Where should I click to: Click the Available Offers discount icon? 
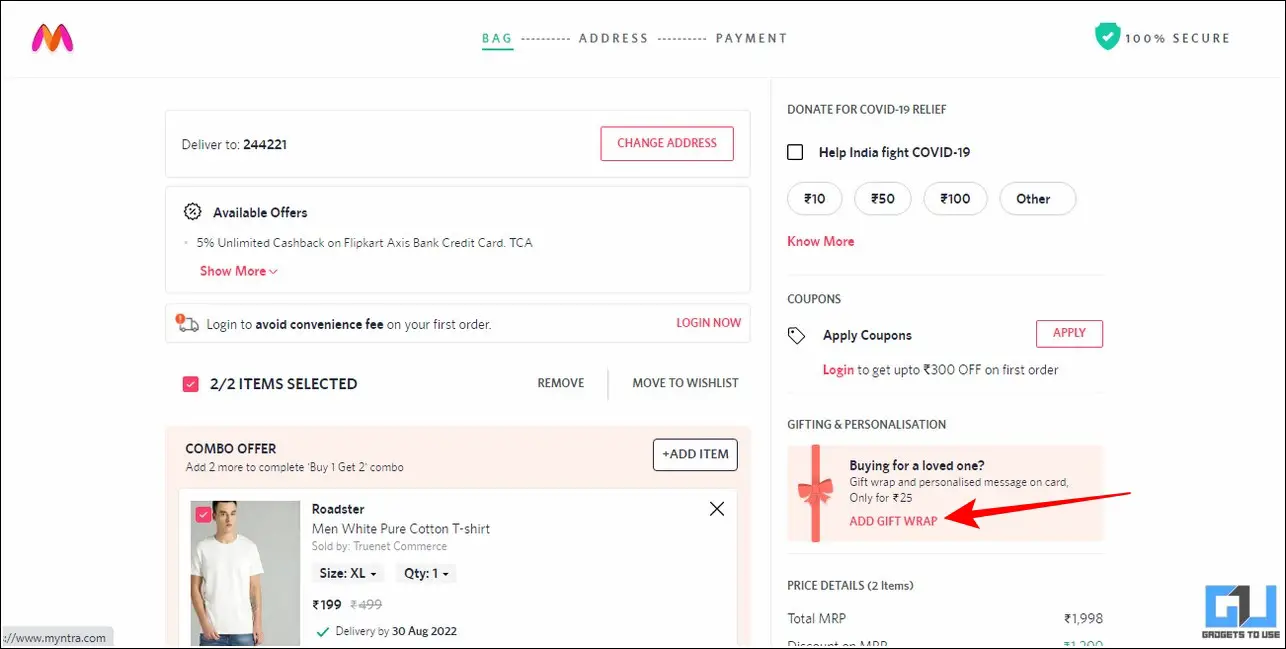pyautogui.click(x=193, y=212)
